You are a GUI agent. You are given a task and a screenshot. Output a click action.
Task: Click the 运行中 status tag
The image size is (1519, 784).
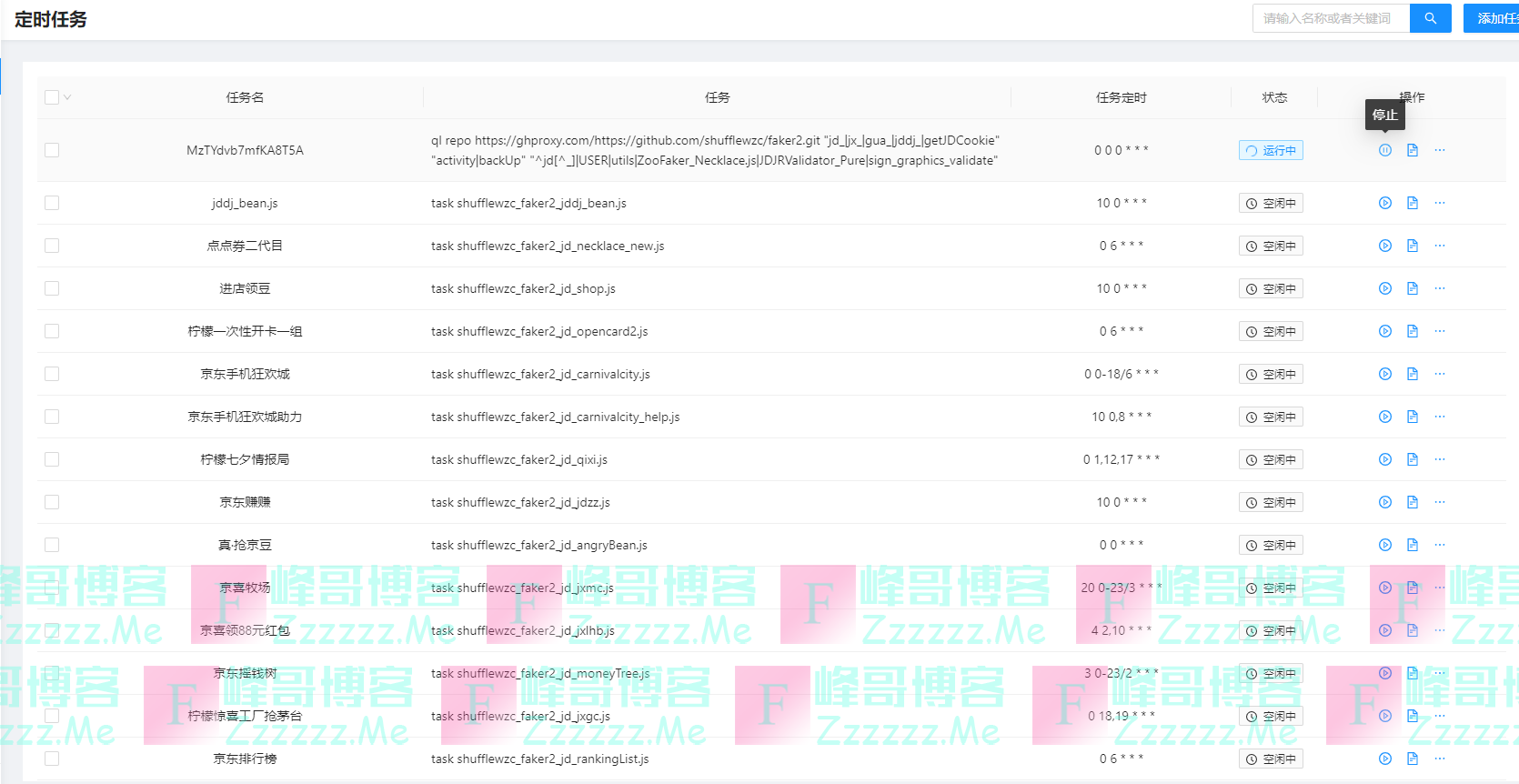click(x=1271, y=150)
